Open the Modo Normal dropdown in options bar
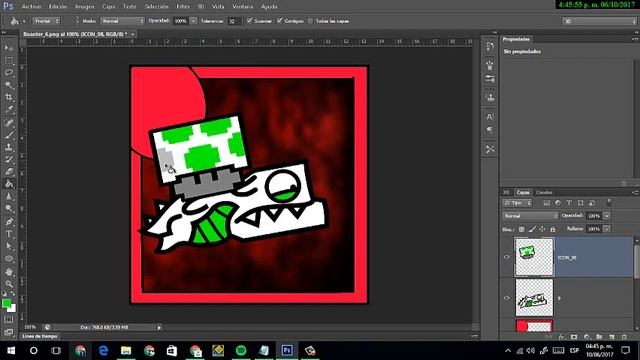This screenshot has height=360, width=640. [x=122, y=21]
